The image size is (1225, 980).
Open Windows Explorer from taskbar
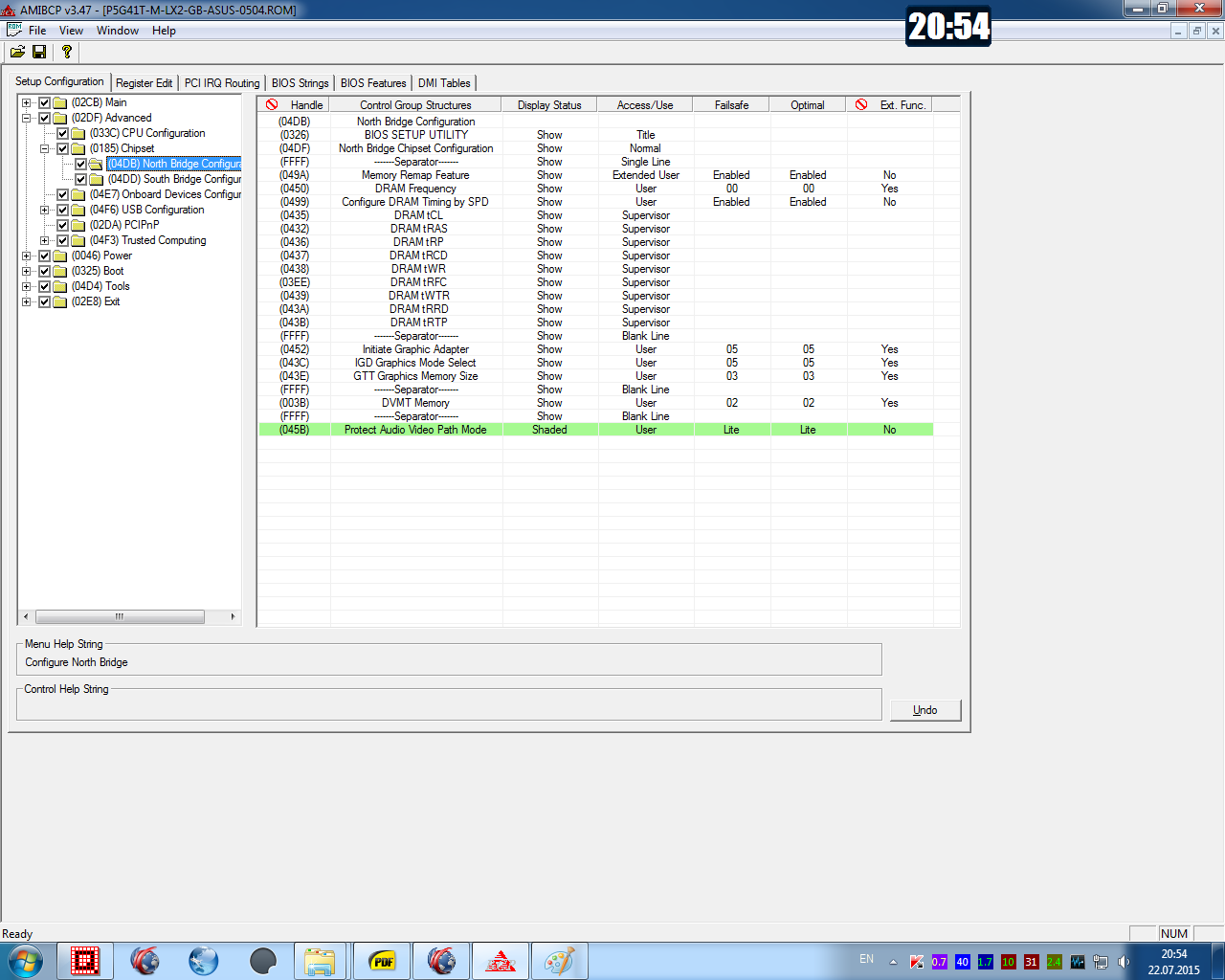coord(321,961)
